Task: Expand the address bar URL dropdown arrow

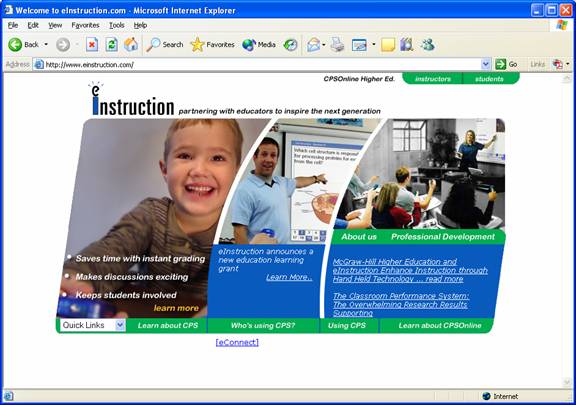Action: pyautogui.click(x=485, y=64)
